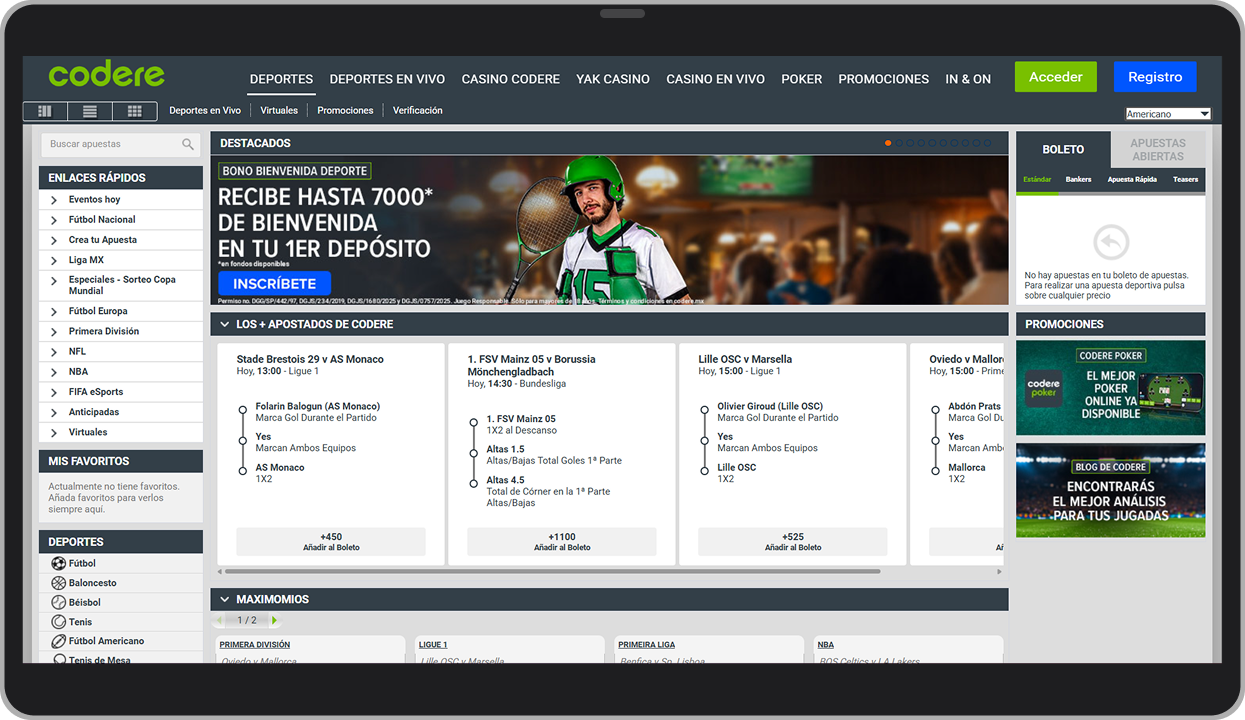Select the Bankers bet mode
This screenshot has width=1245, height=720.
1078,179
